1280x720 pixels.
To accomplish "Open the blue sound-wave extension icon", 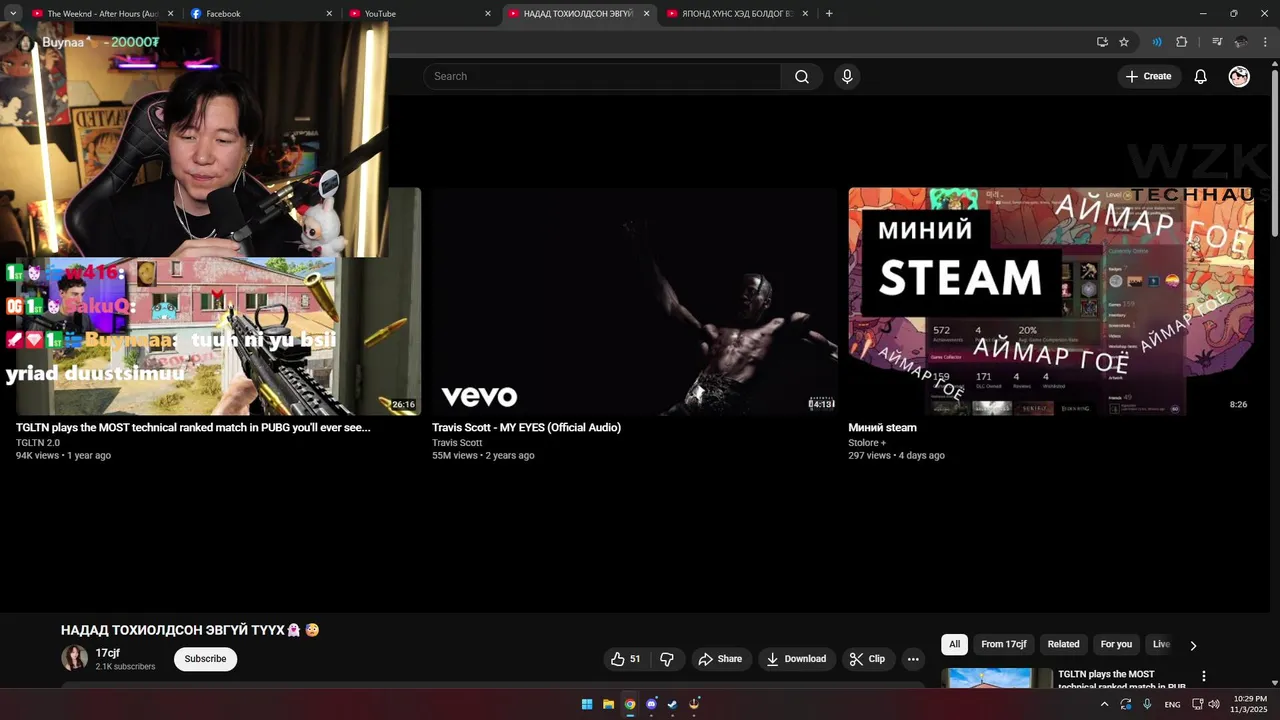I will click(x=1157, y=42).
